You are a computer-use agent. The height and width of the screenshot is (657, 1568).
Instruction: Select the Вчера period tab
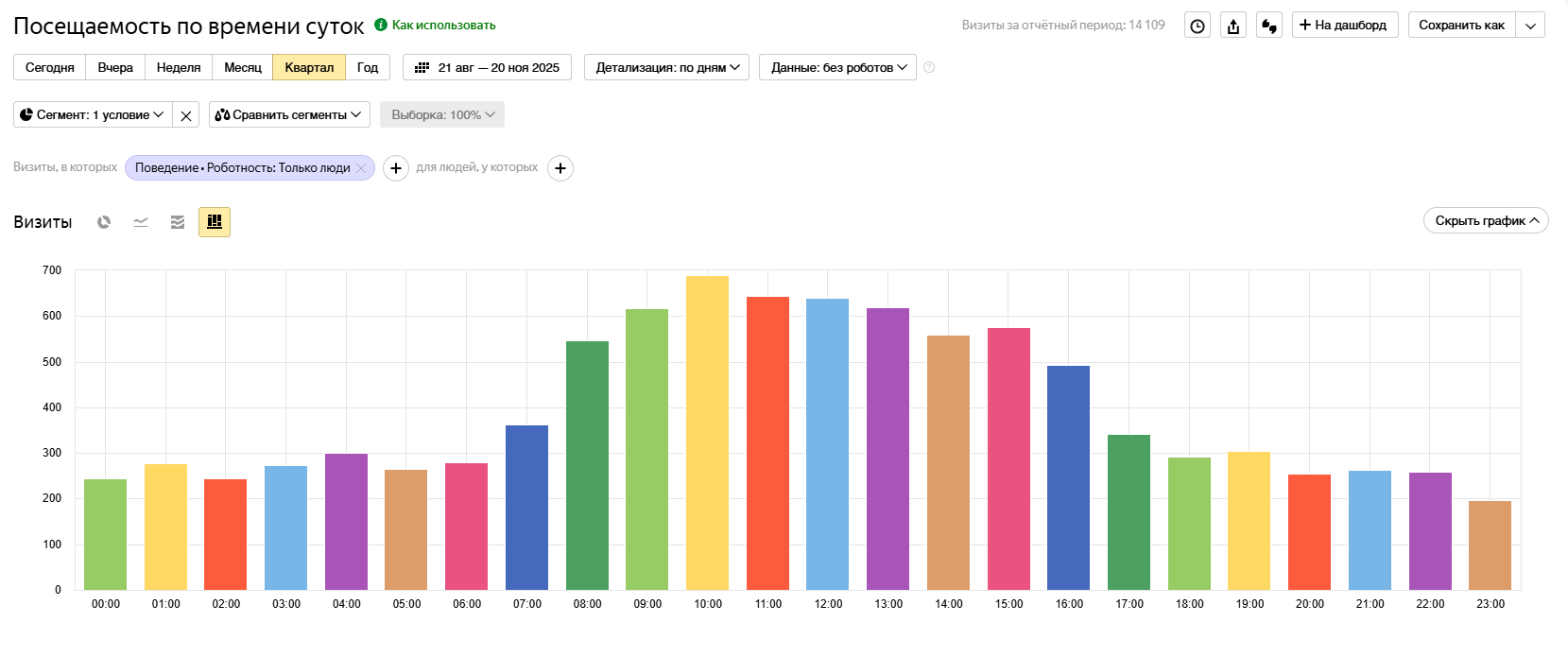pyautogui.click(x=115, y=67)
